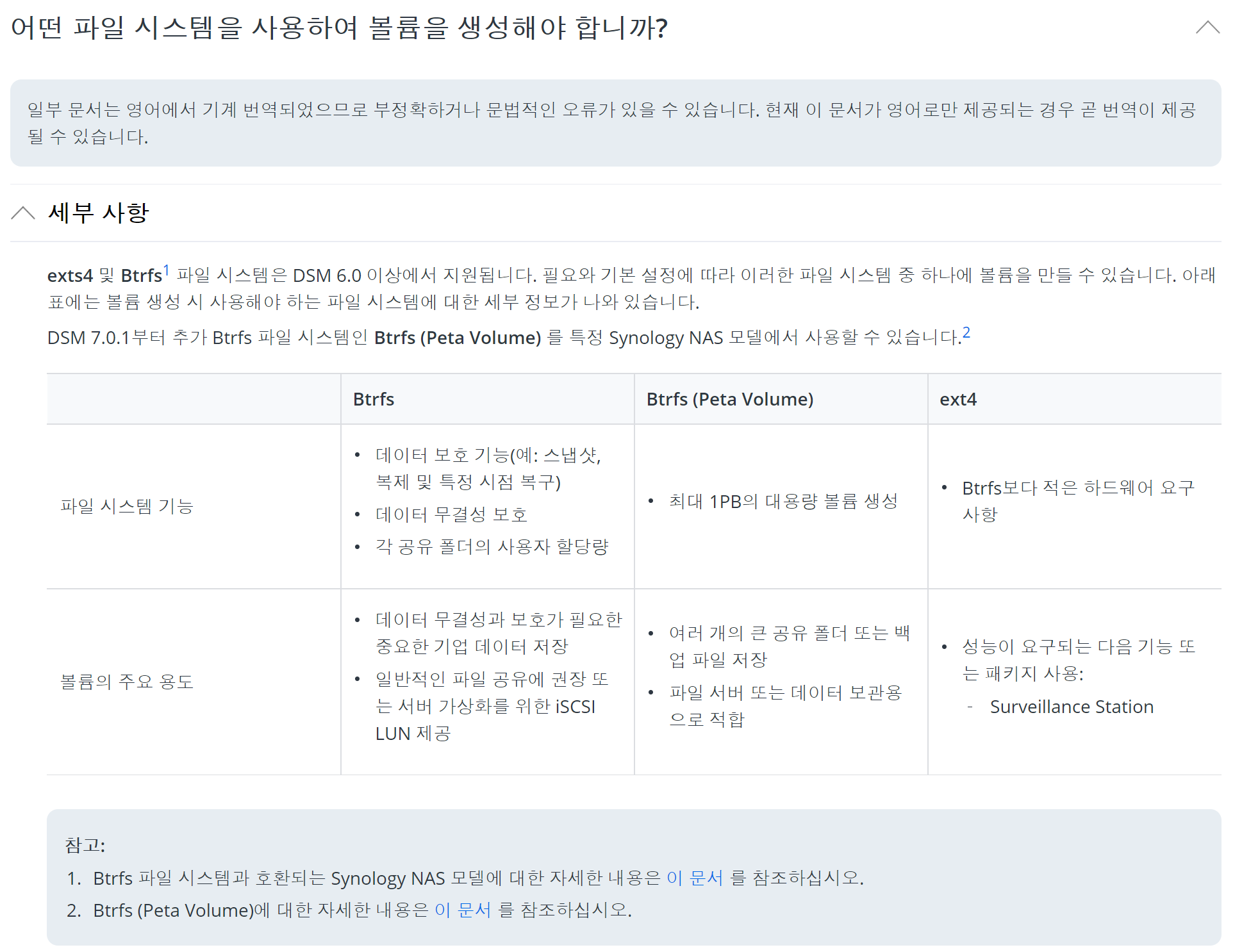Click the bold exts4 text
The width and height of the screenshot is (1251, 952).
click(70, 275)
